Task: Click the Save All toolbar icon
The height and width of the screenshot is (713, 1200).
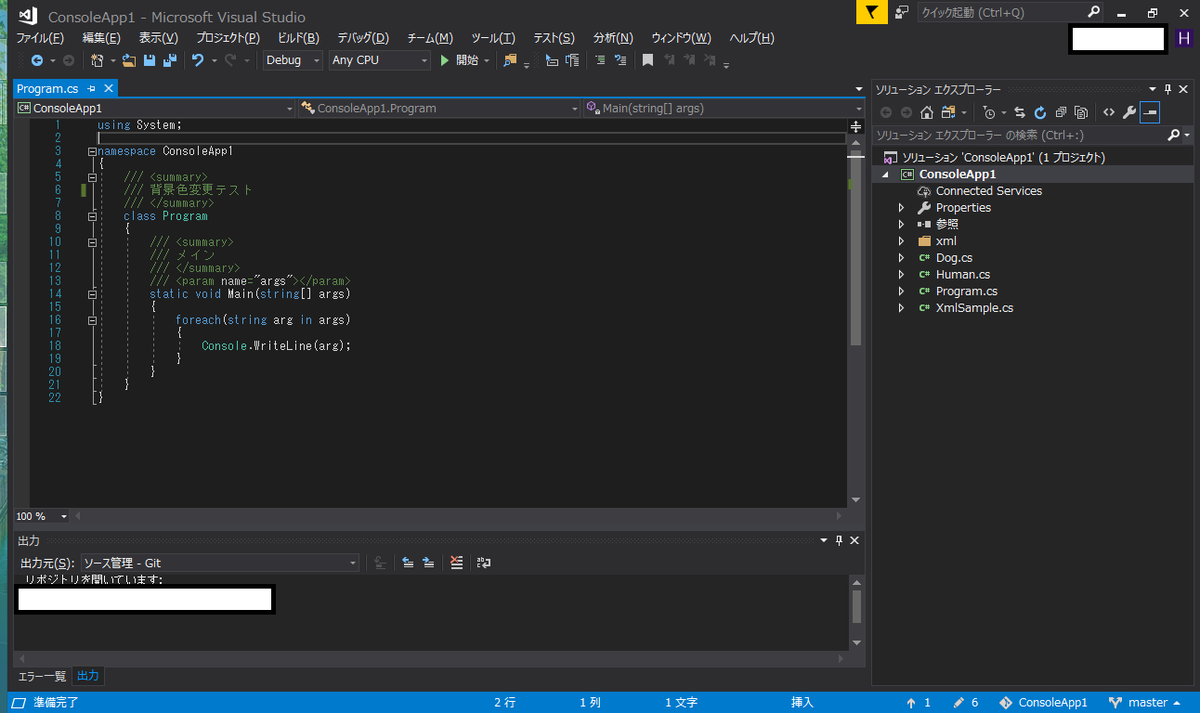Action: tap(169, 60)
